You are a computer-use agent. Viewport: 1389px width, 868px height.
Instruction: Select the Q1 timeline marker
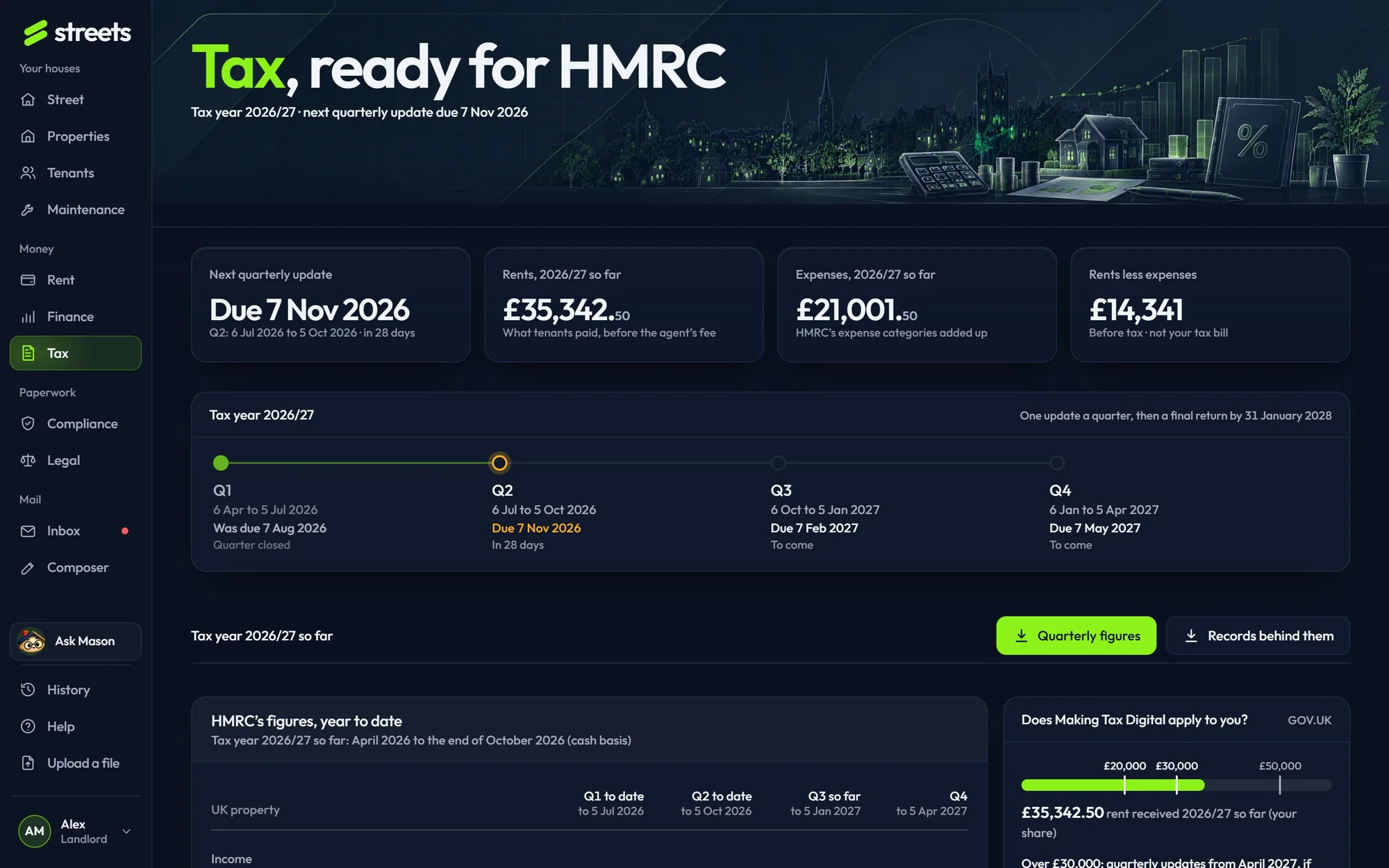pos(221,462)
